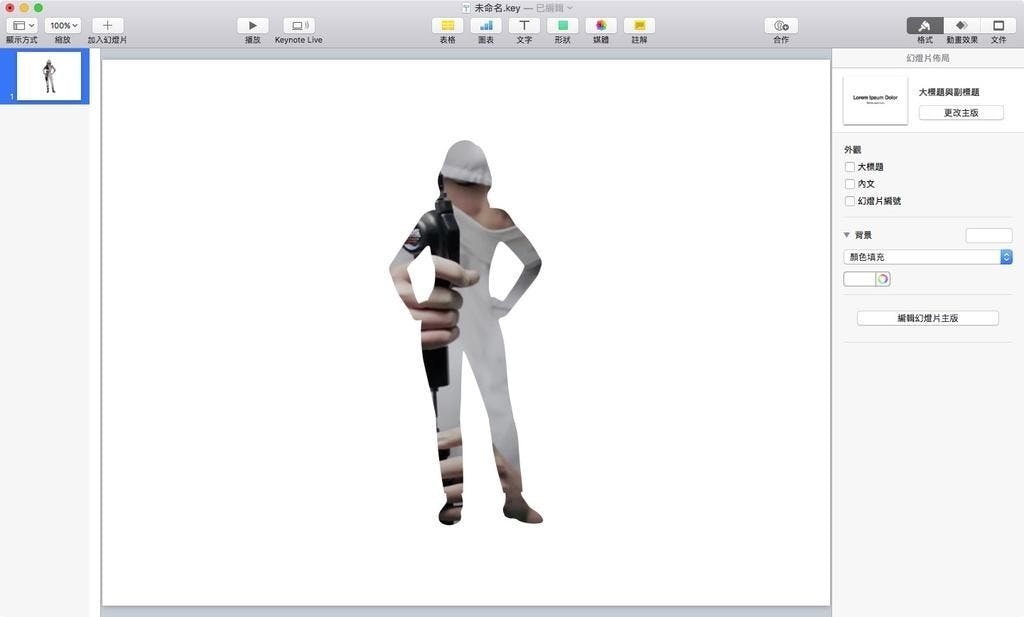
Task: Add a comment with the 註解 icon
Action: 639,25
